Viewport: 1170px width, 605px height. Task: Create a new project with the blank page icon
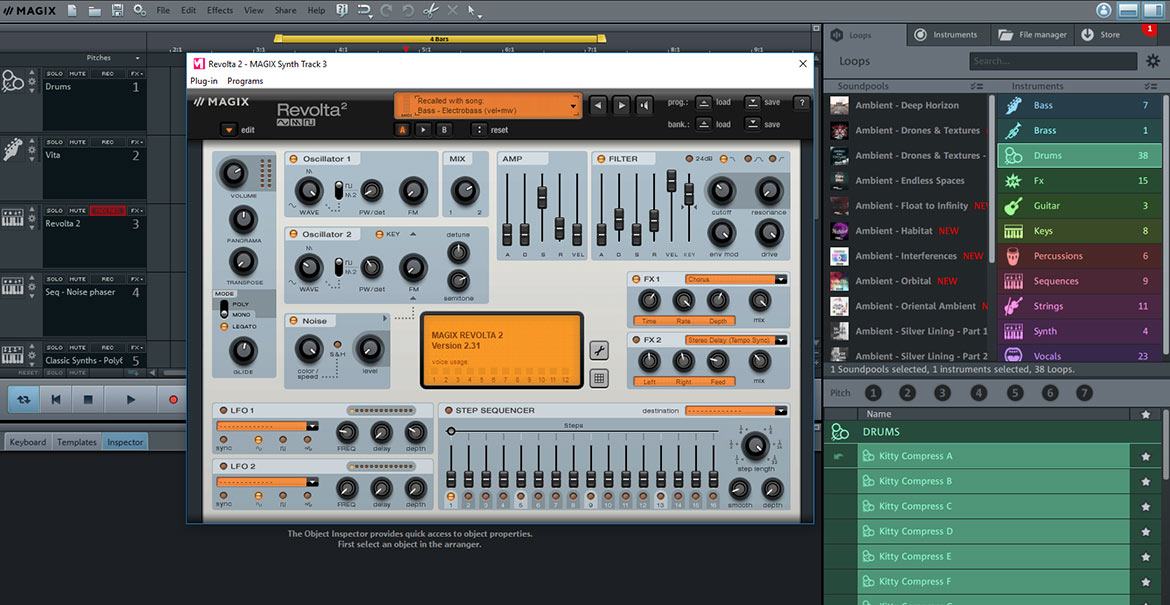72,10
